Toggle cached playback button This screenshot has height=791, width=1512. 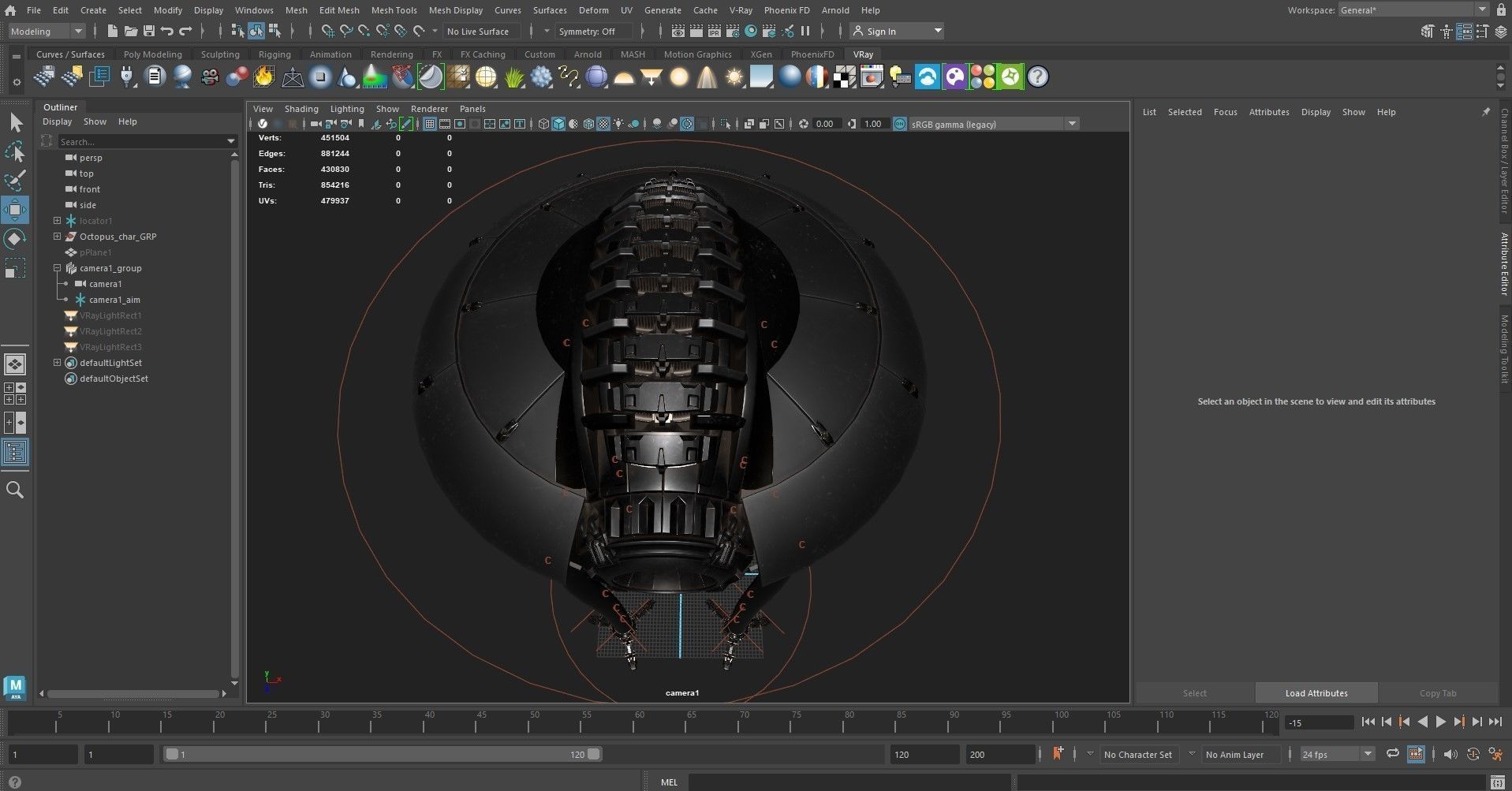(1416, 754)
